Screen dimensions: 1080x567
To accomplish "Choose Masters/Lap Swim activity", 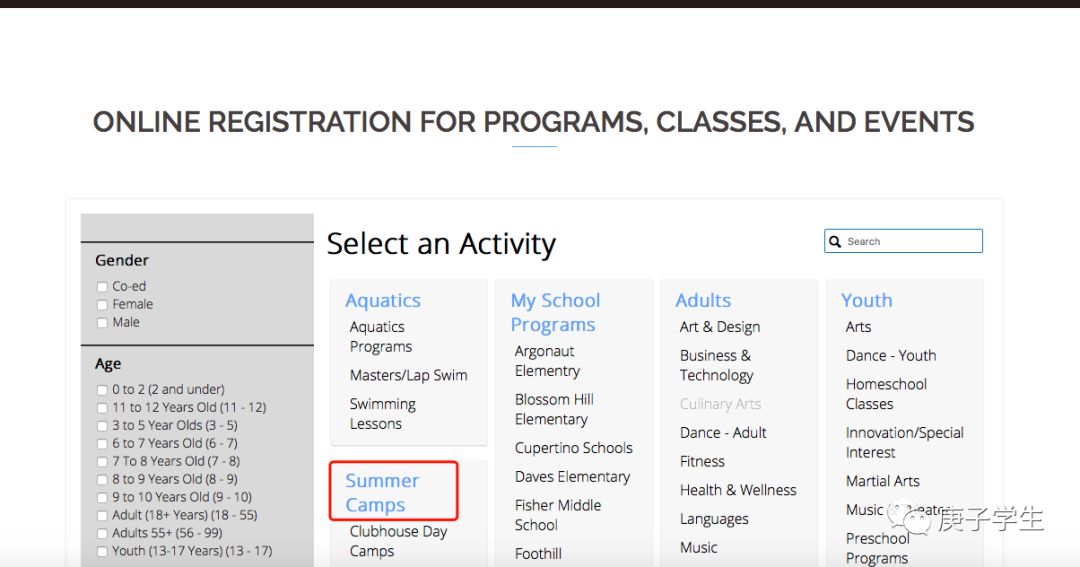I will (x=408, y=375).
